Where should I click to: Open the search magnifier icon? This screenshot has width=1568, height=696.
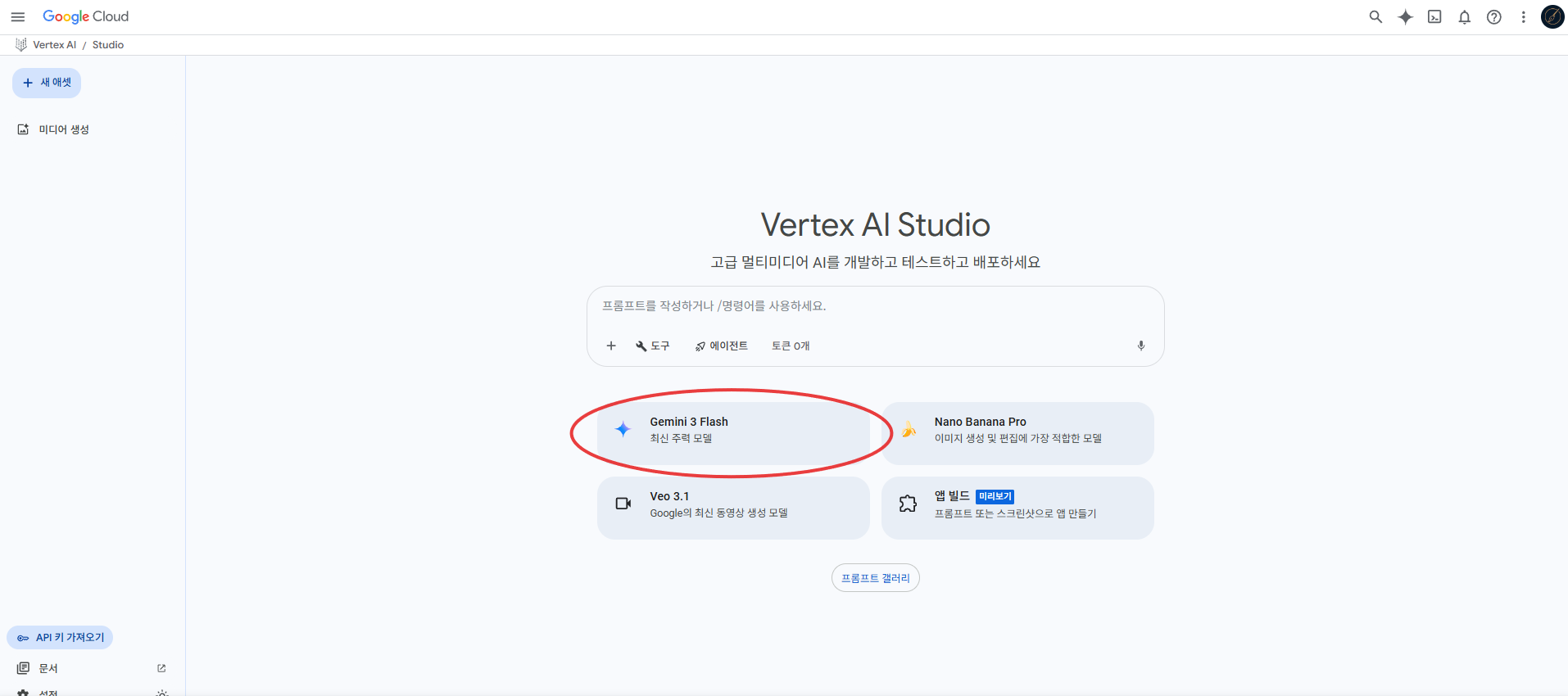1375,16
